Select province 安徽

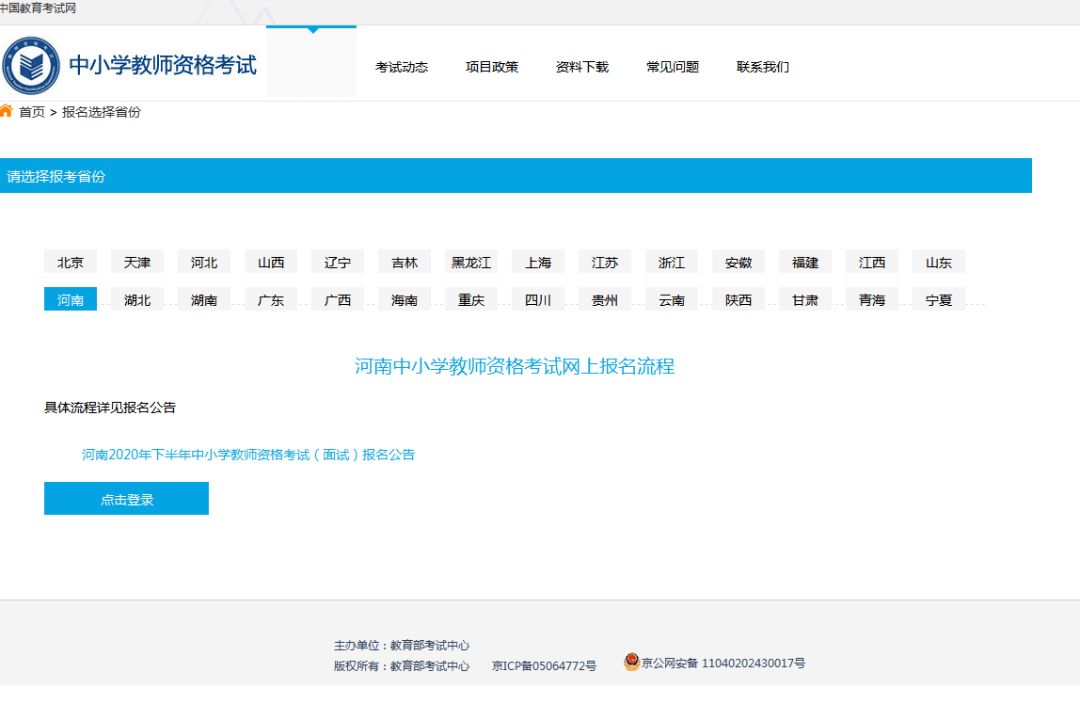pos(738,262)
